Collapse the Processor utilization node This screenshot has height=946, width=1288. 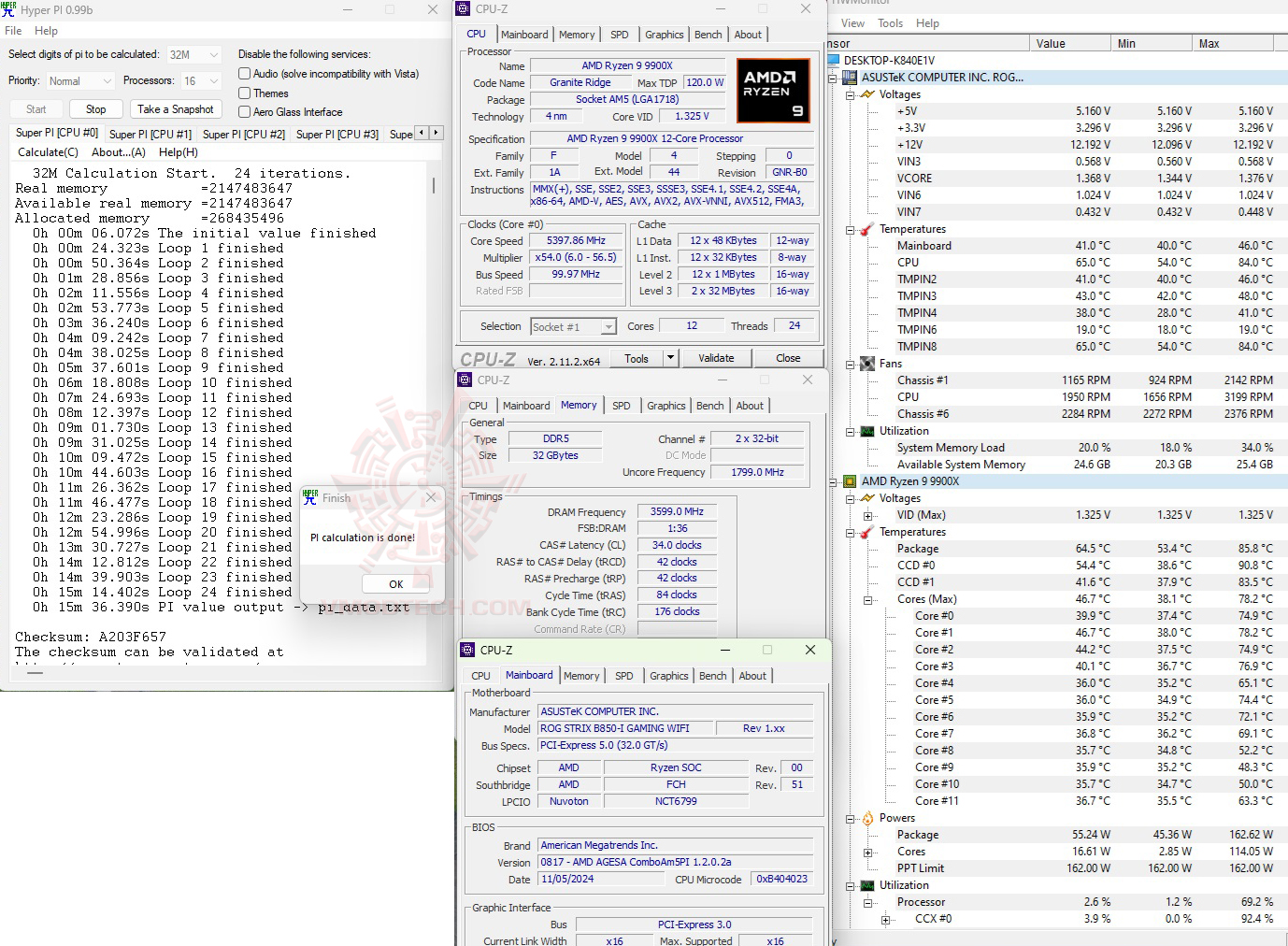click(x=867, y=902)
